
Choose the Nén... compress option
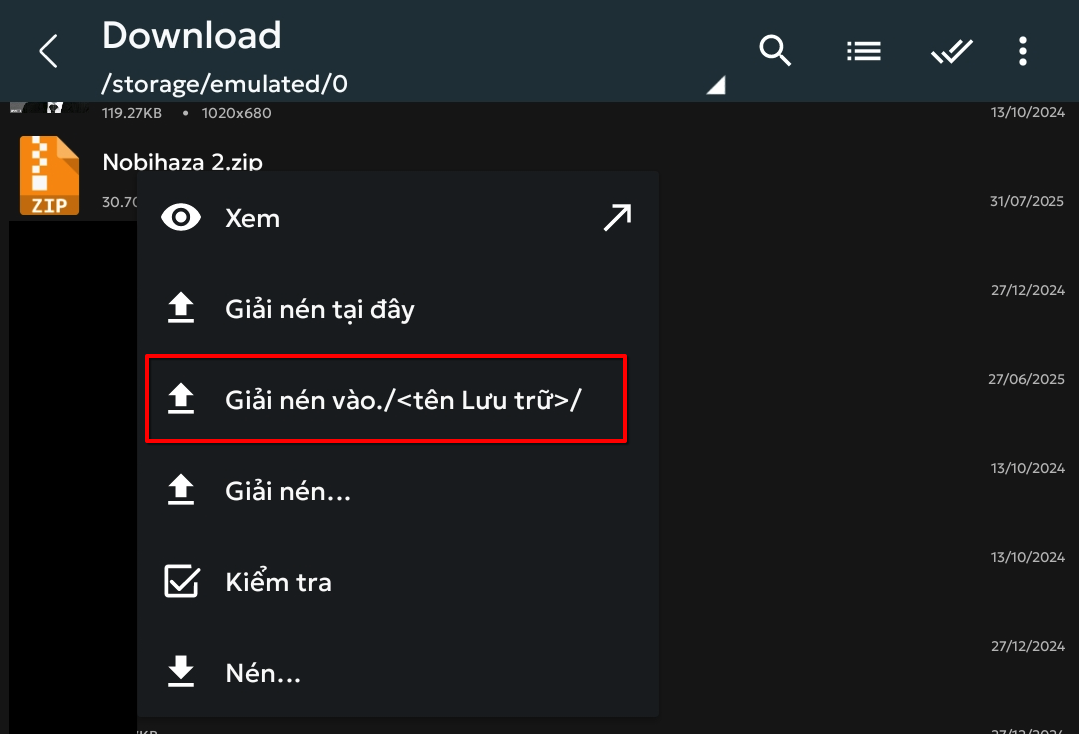pyautogui.click(x=263, y=673)
